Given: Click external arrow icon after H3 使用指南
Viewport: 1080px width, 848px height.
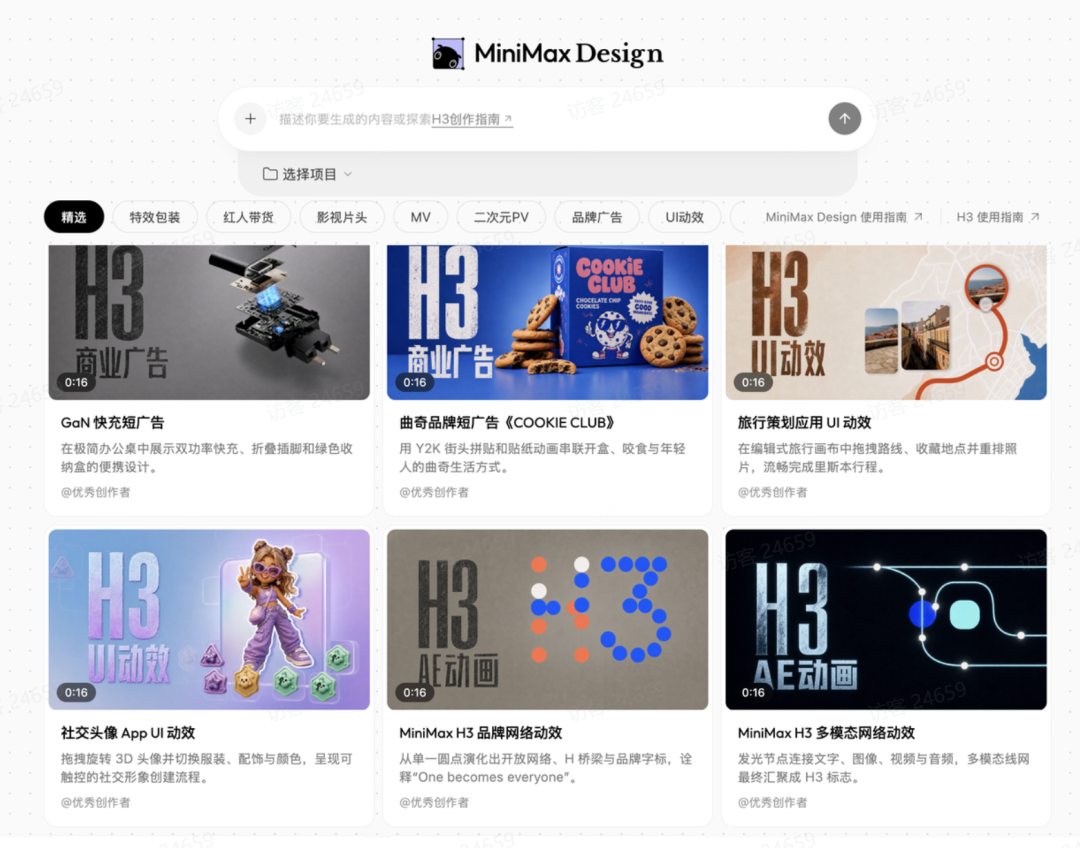Looking at the screenshot, I should 1035,217.
